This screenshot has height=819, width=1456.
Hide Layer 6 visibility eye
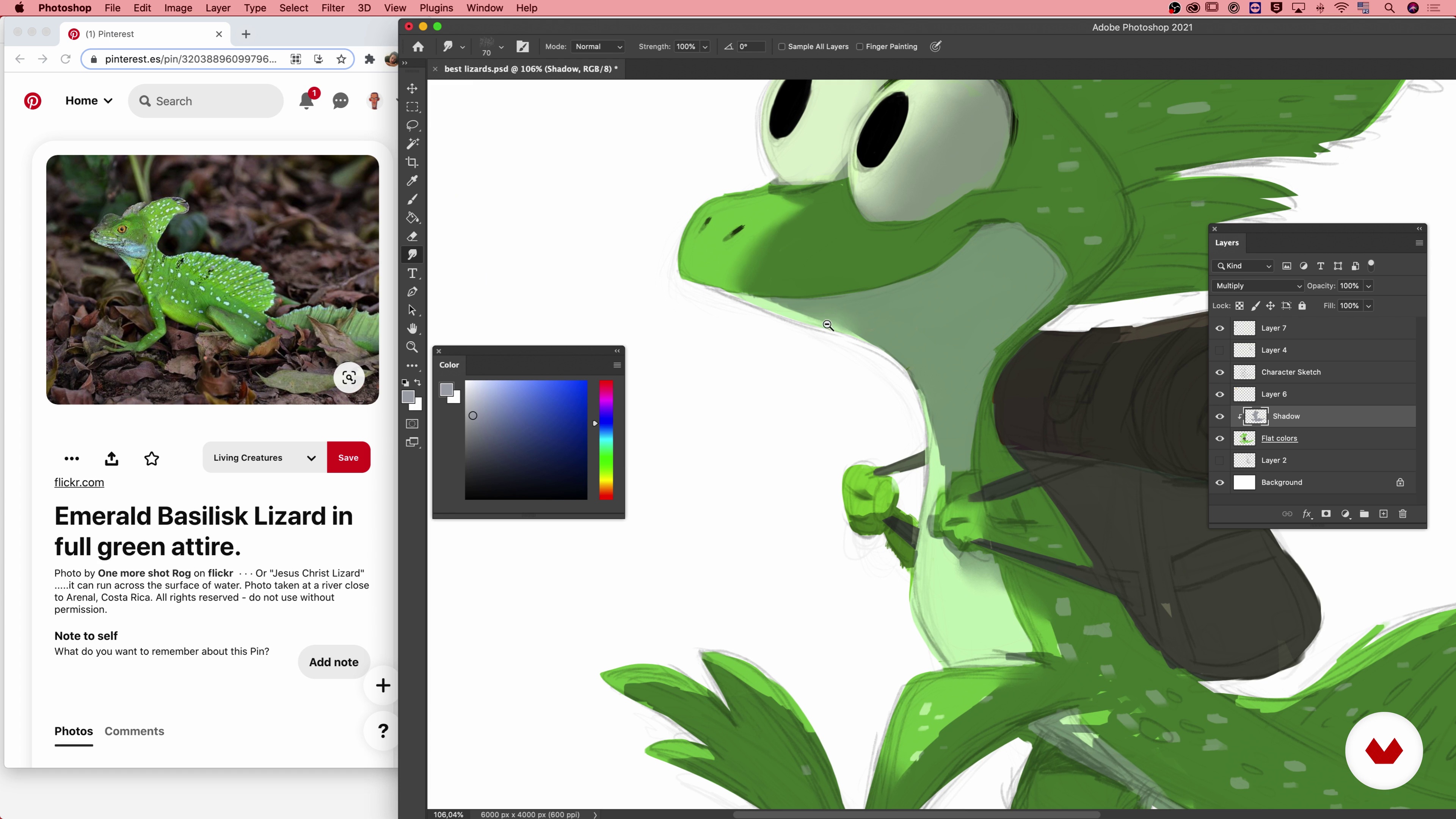1220,394
